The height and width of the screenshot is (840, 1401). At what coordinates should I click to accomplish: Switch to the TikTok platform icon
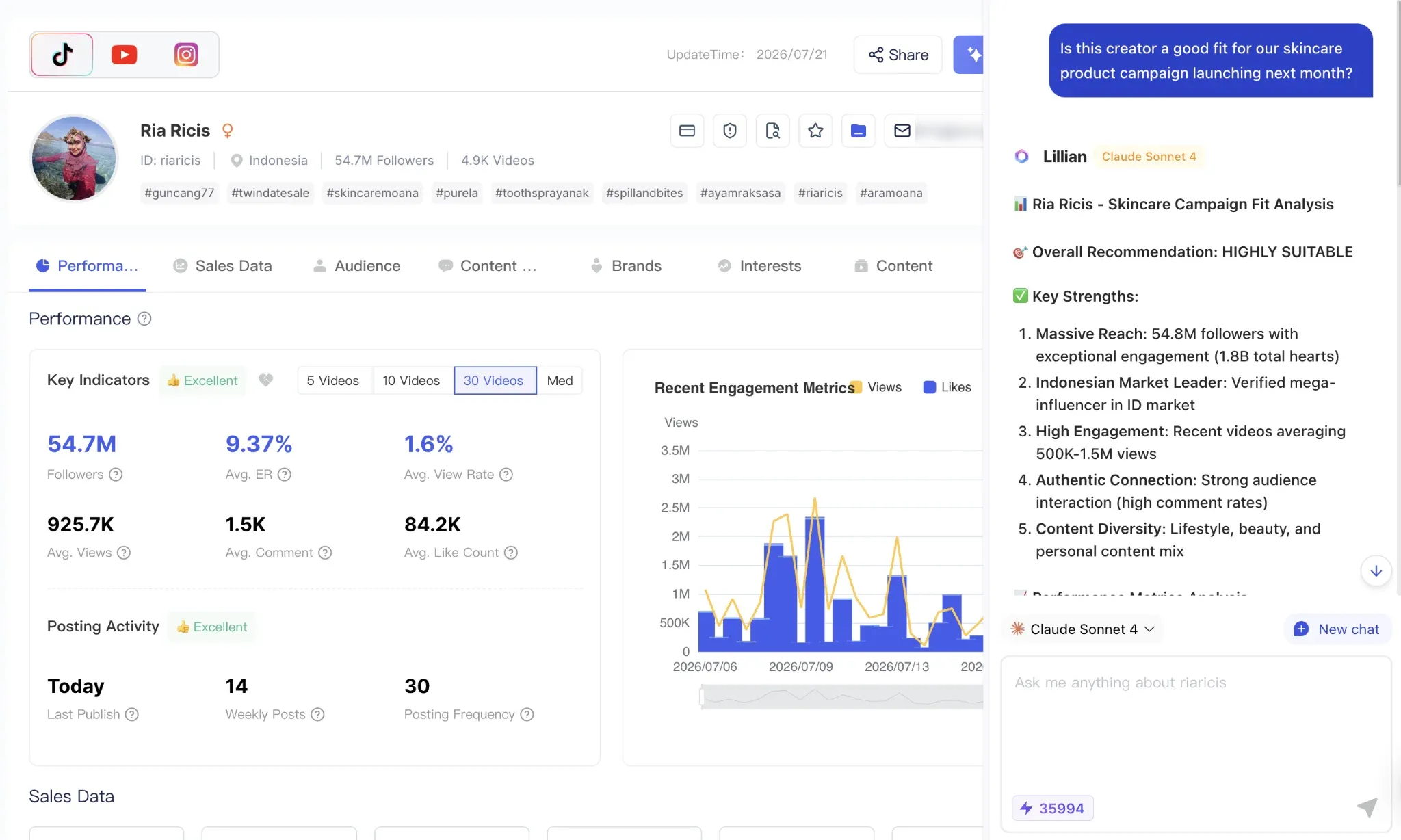click(62, 55)
